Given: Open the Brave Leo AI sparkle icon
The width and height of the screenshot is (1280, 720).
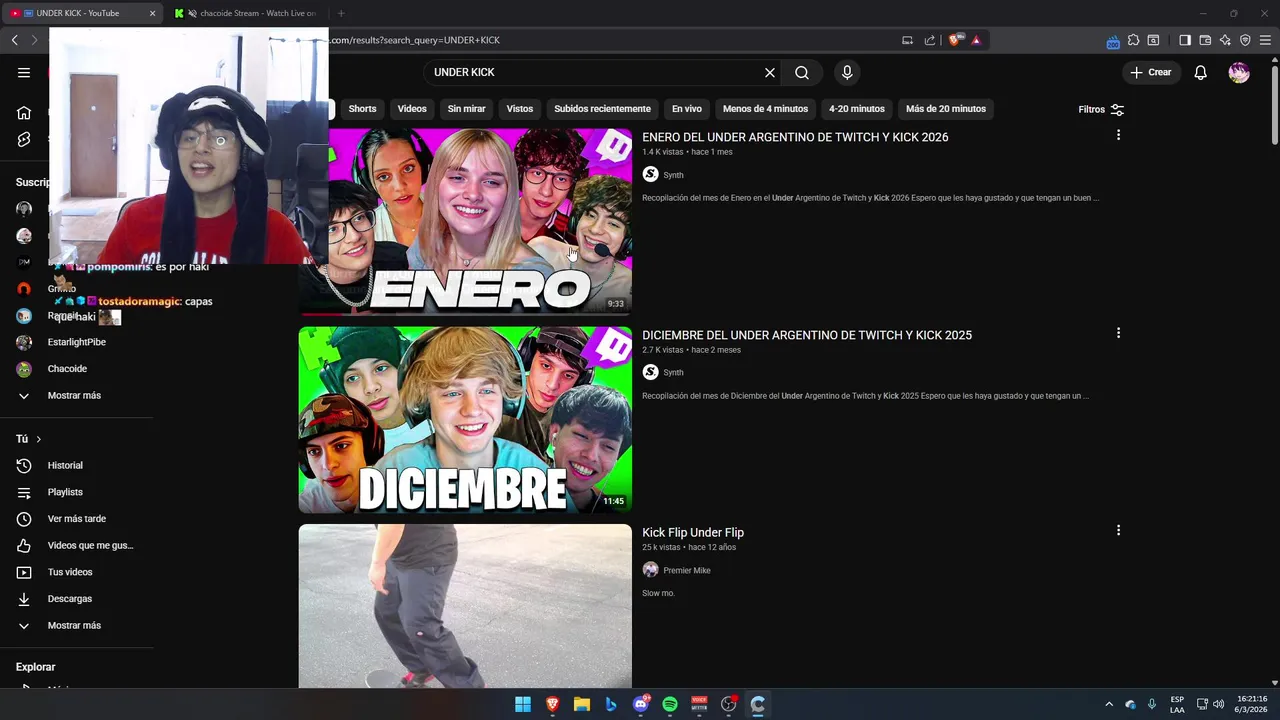Looking at the screenshot, I should tap(1225, 40).
